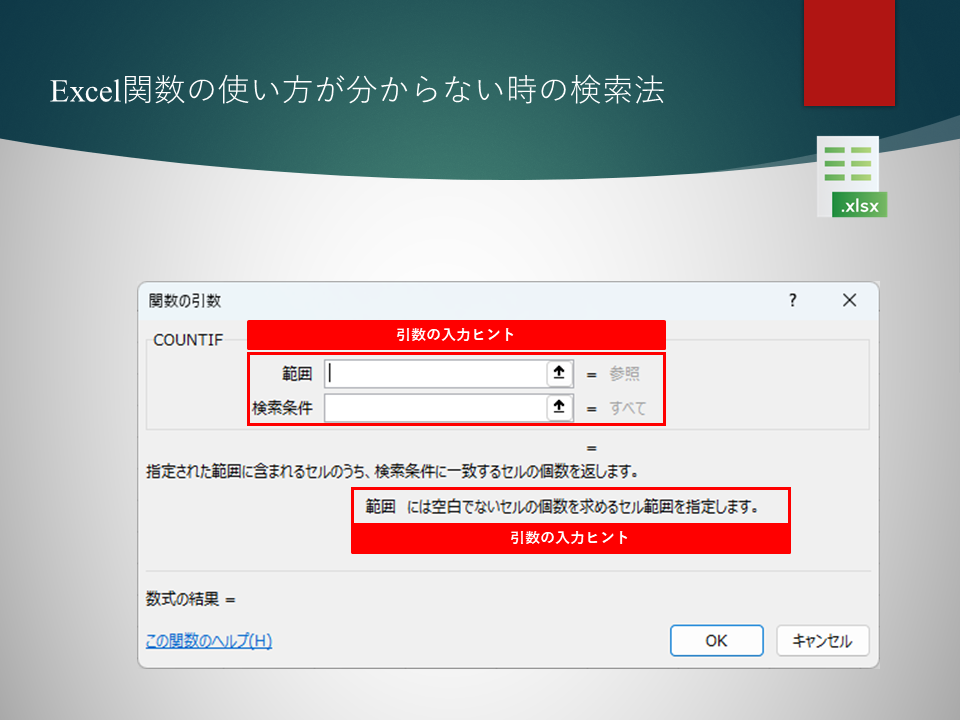Open the この関数のヘルプ(H) link

(x=209, y=641)
